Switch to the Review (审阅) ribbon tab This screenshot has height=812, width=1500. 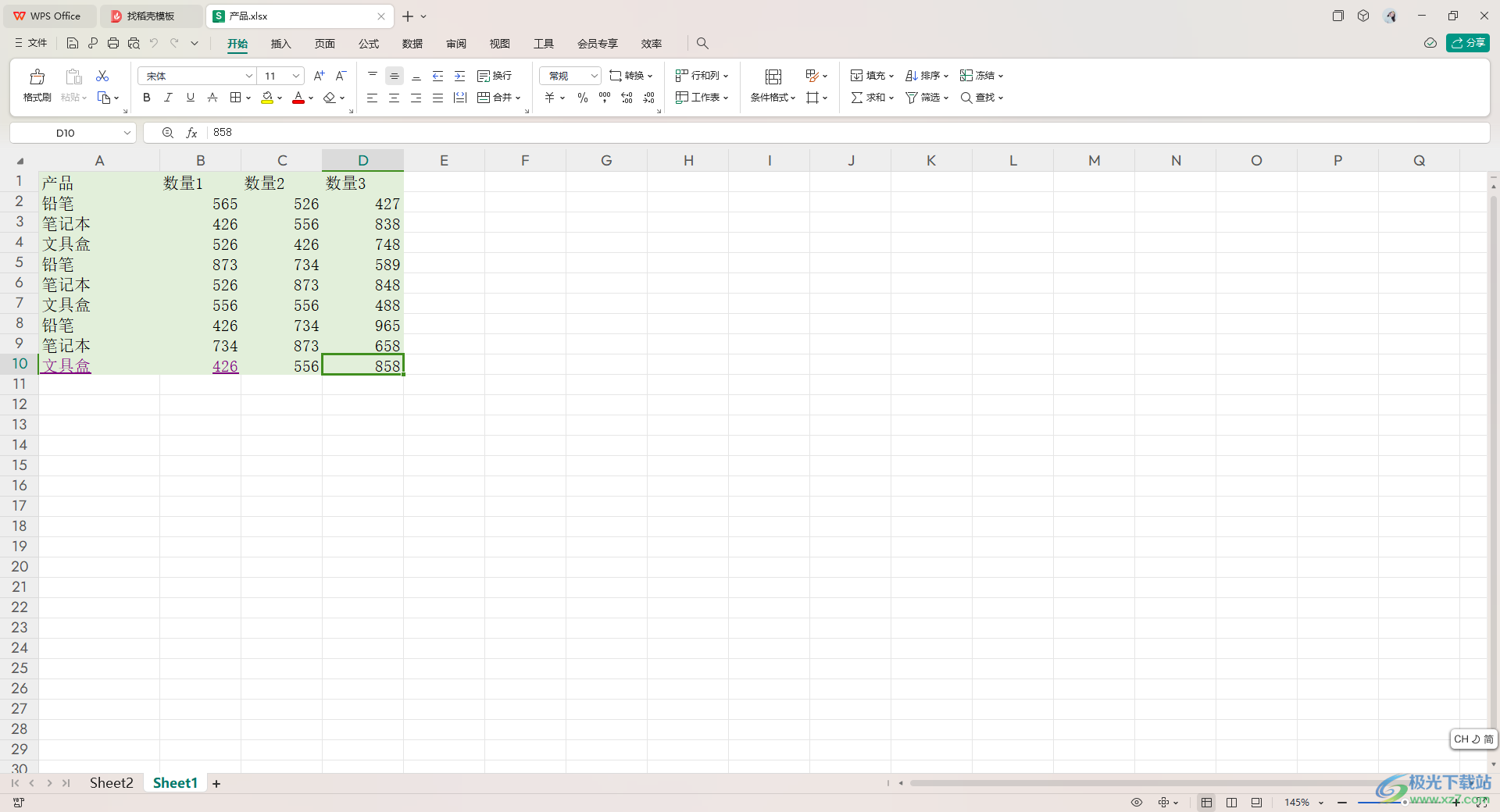[x=455, y=44]
